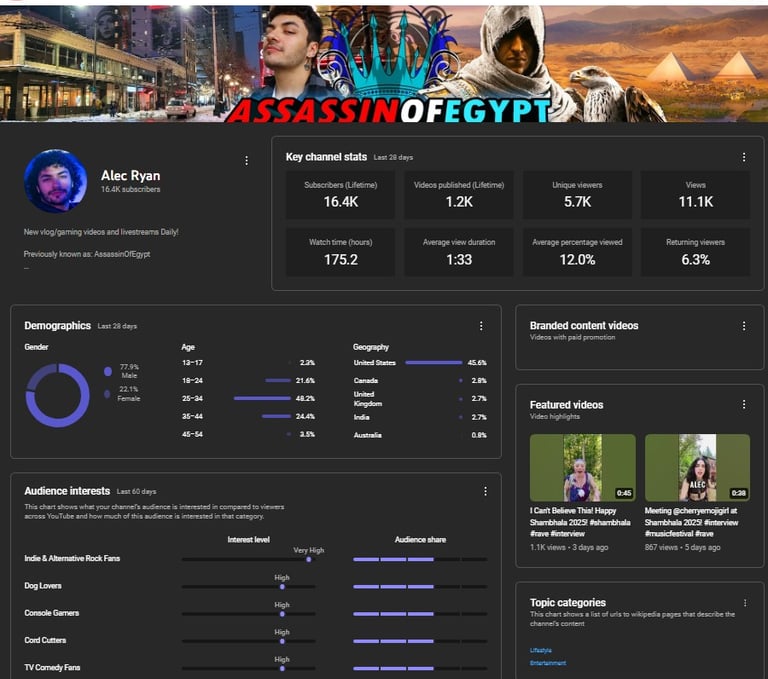This screenshot has height=679, width=768.
Task: Click the '16.4K subscribers' text under name
Action: (x=130, y=189)
